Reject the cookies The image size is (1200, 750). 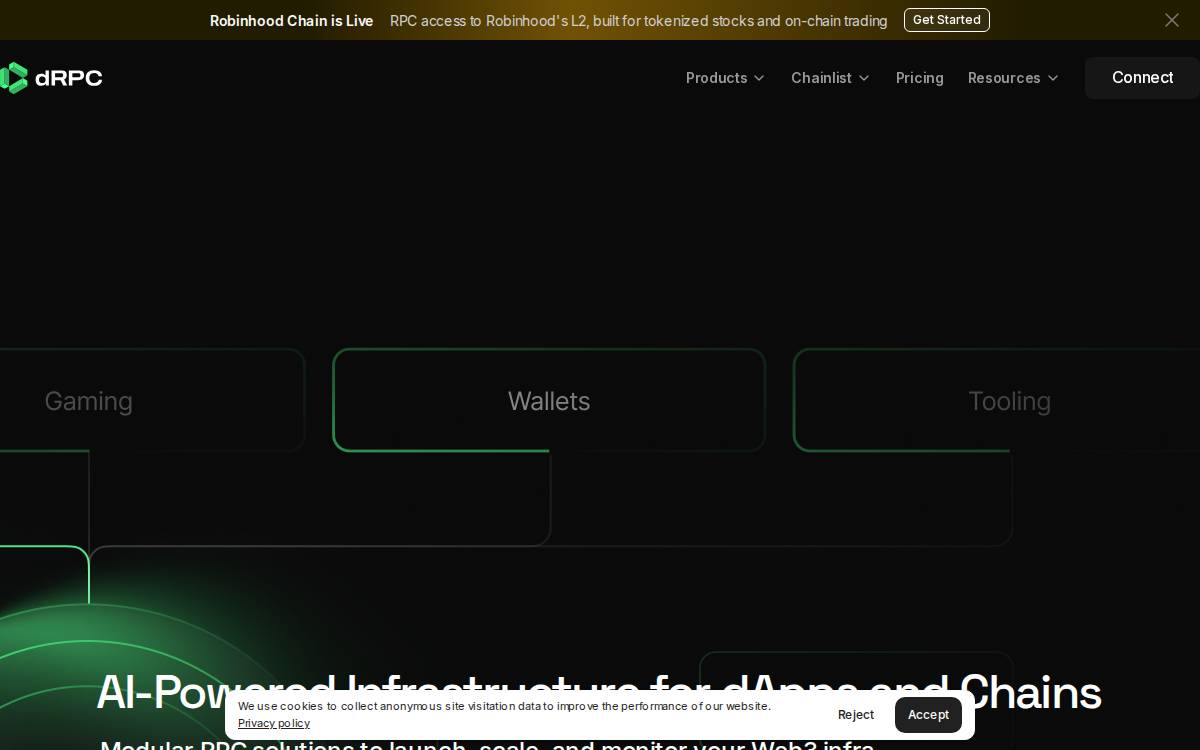(x=855, y=715)
